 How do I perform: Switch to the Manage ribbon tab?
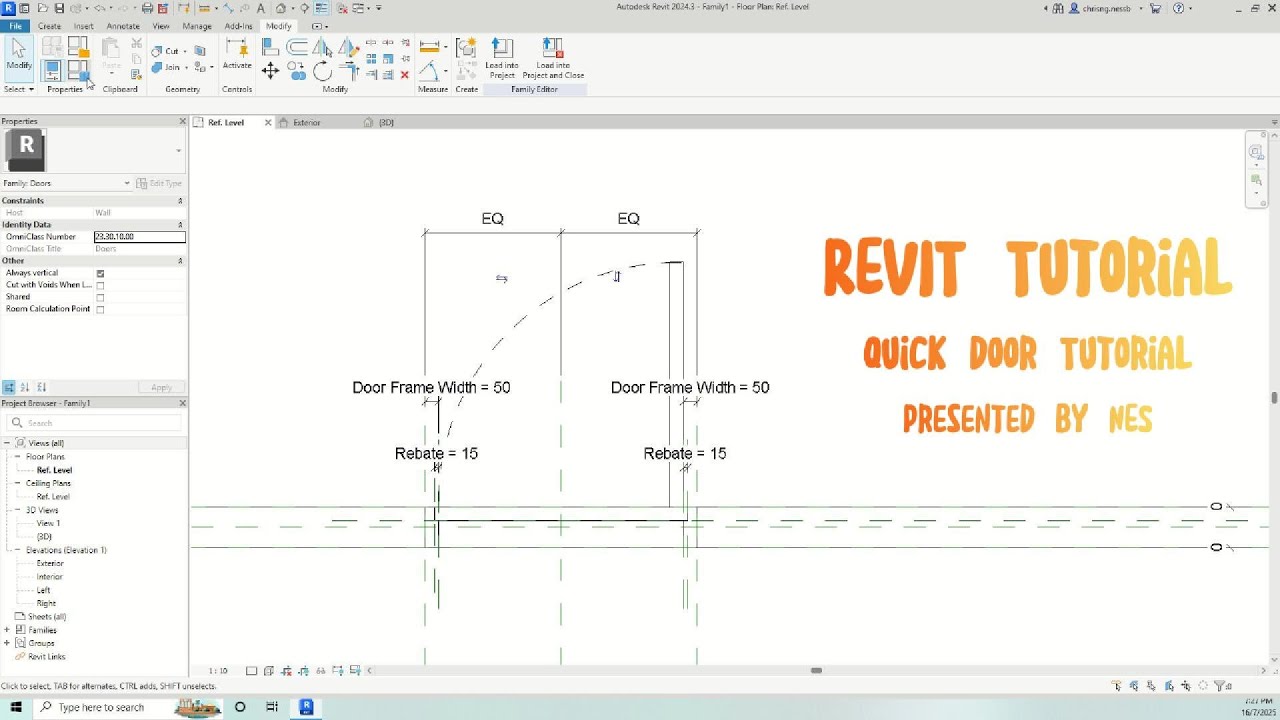coord(196,26)
